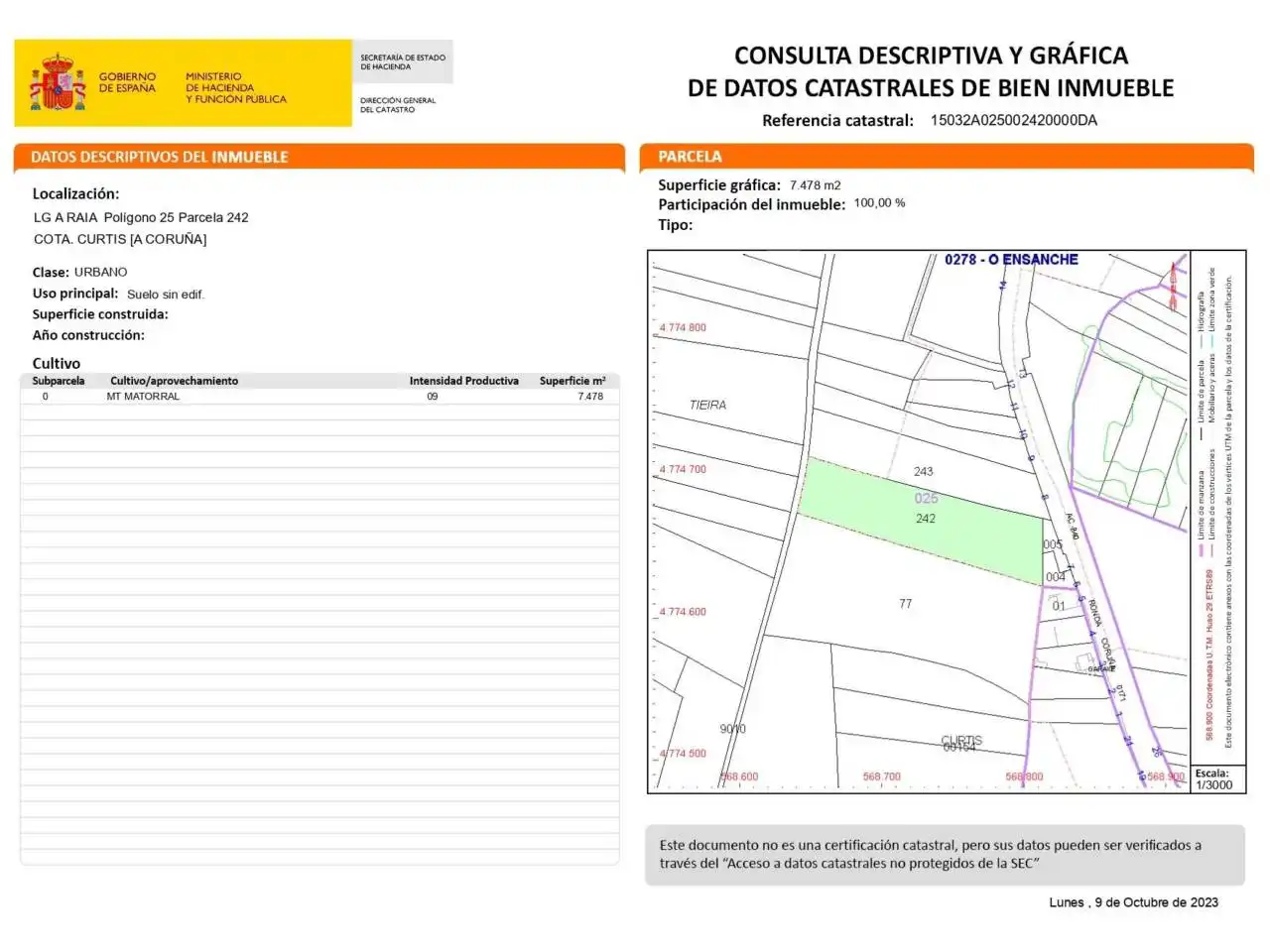Click the 'CURTIS' label on the map

tap(961, 741)
